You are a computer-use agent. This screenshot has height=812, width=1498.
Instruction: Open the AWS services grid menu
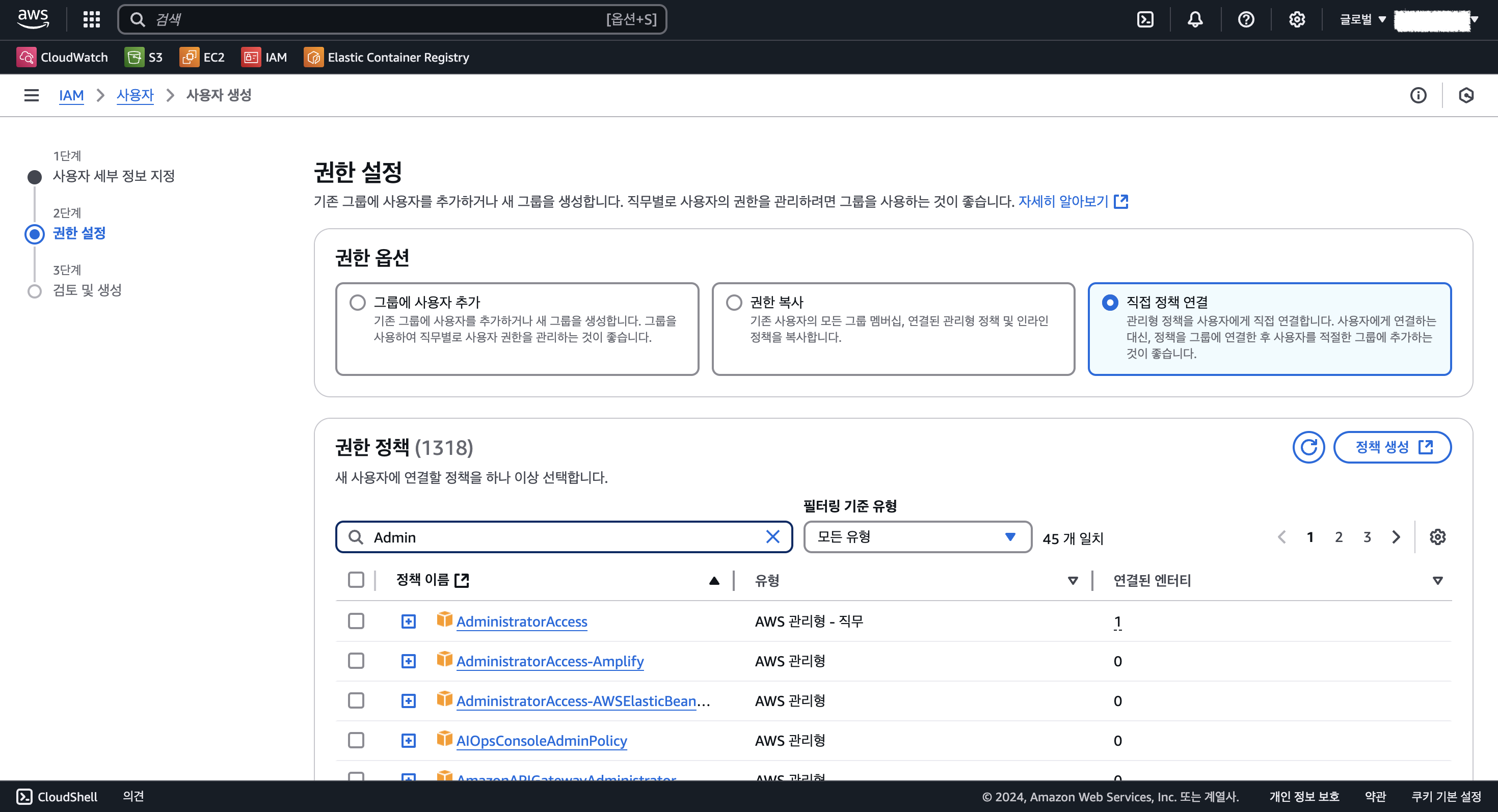point(91,19)
